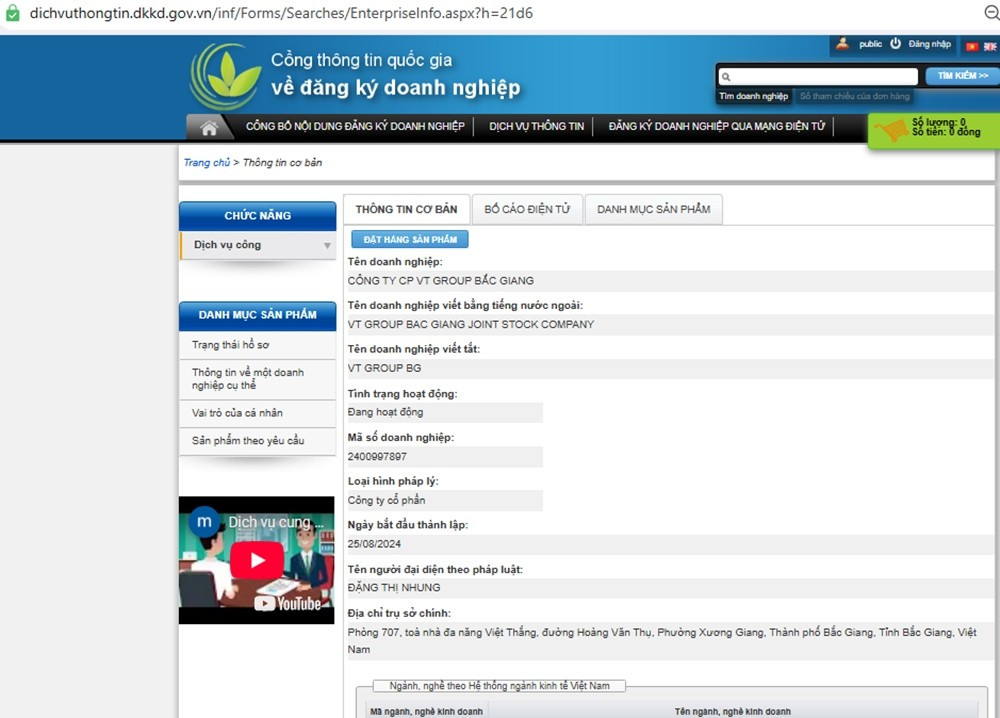
Task: Click the Đặt hàng sản phẩm button
Action: 410,240
